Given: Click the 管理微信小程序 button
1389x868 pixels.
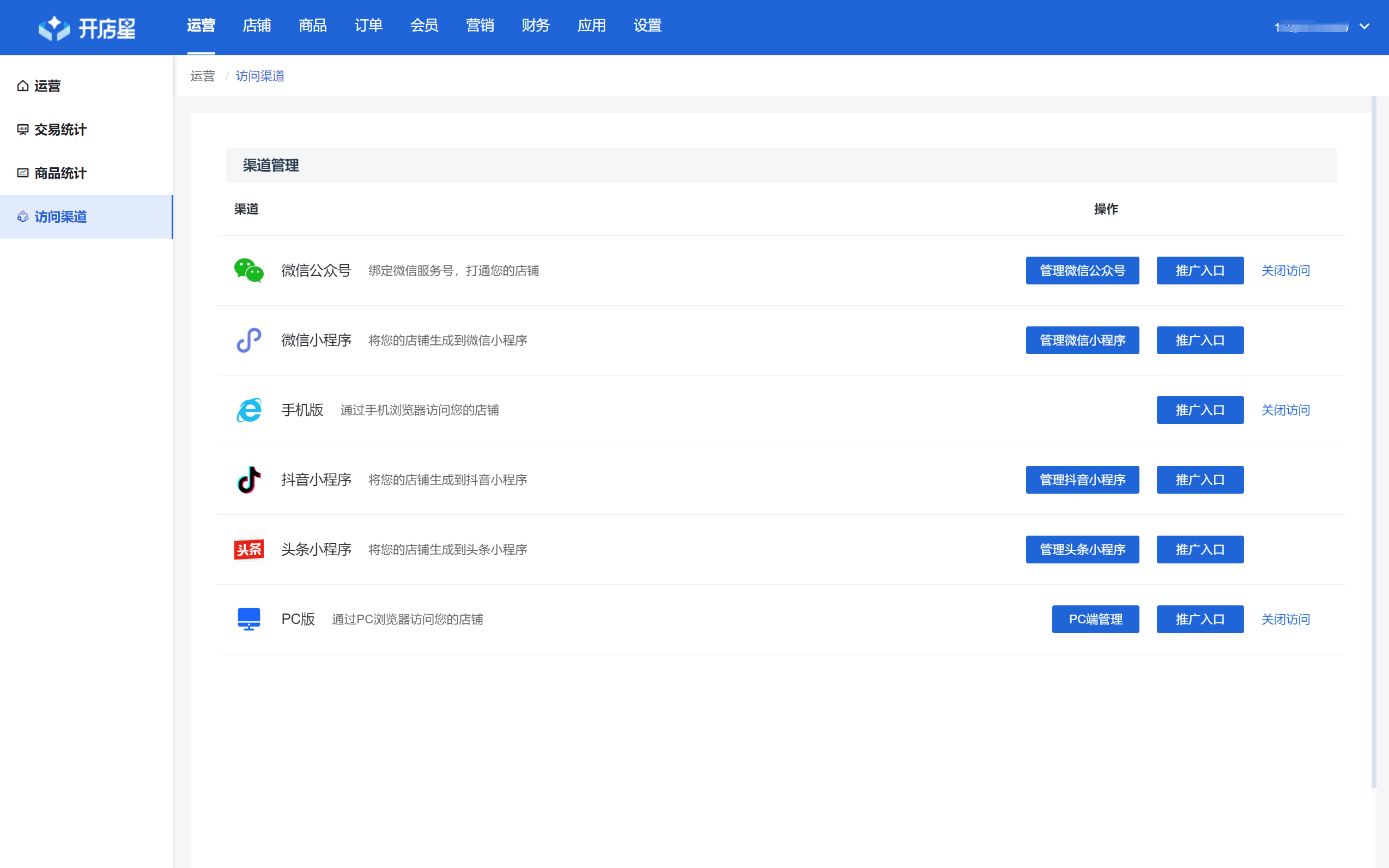Looking at the screenshot, I should 1083,341.
